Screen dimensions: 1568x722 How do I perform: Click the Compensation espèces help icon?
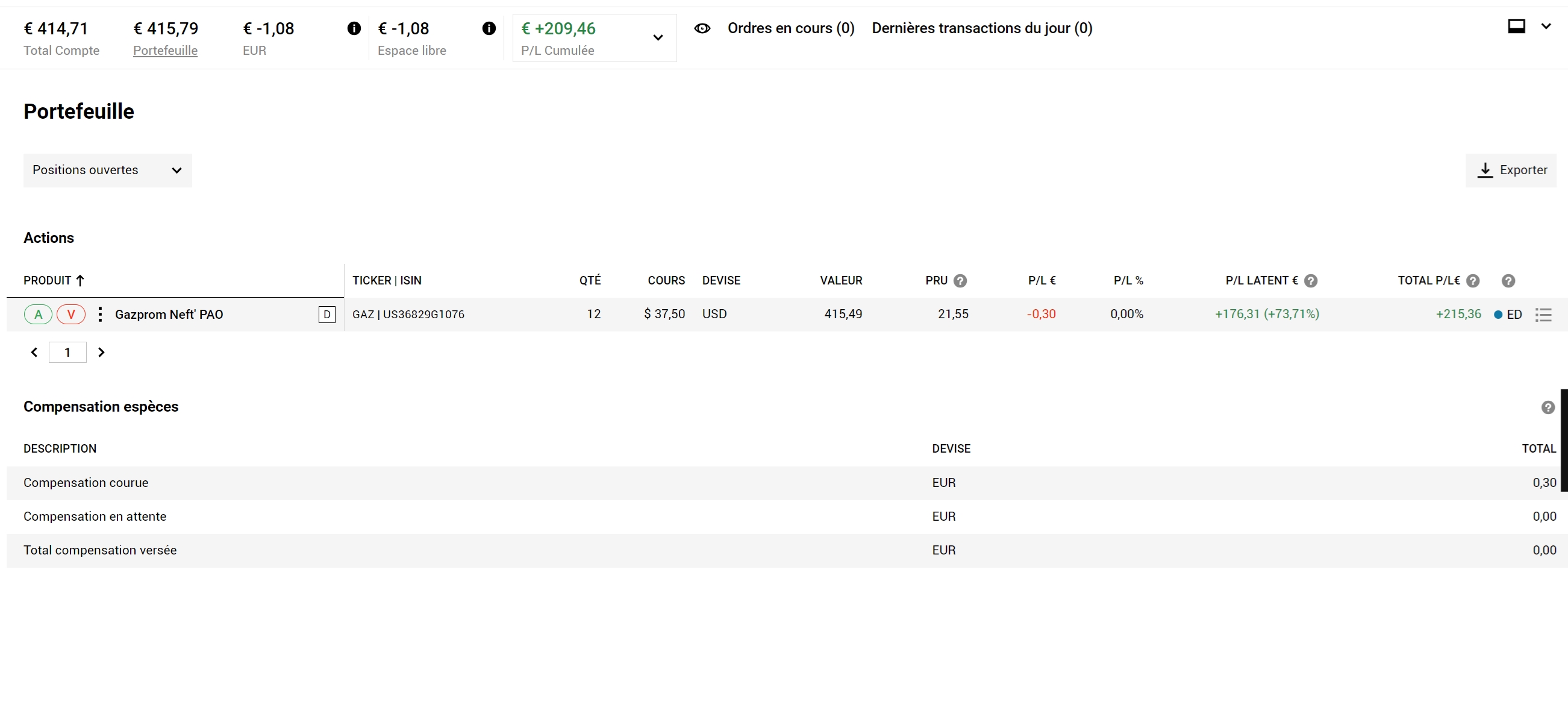1548,407
